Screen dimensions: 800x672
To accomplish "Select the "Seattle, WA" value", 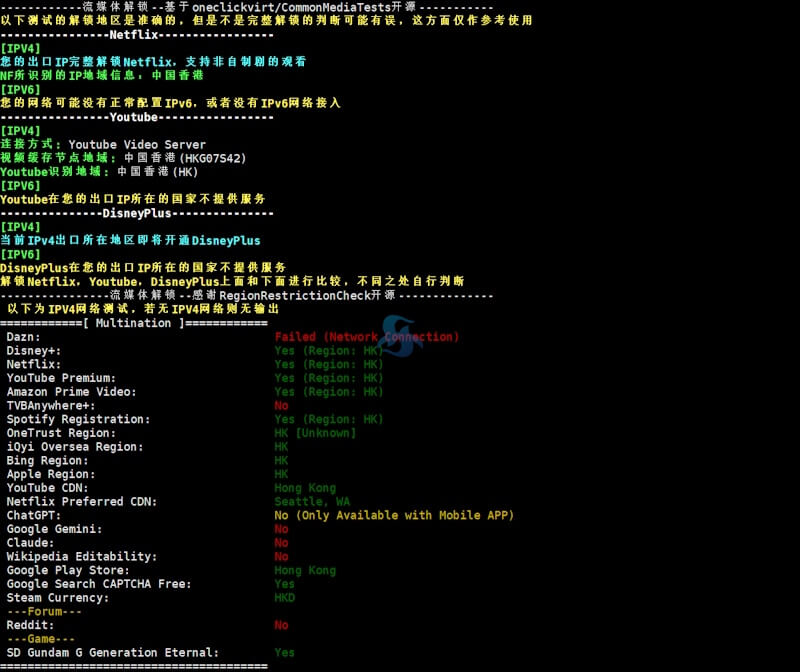I will (312, 502).
